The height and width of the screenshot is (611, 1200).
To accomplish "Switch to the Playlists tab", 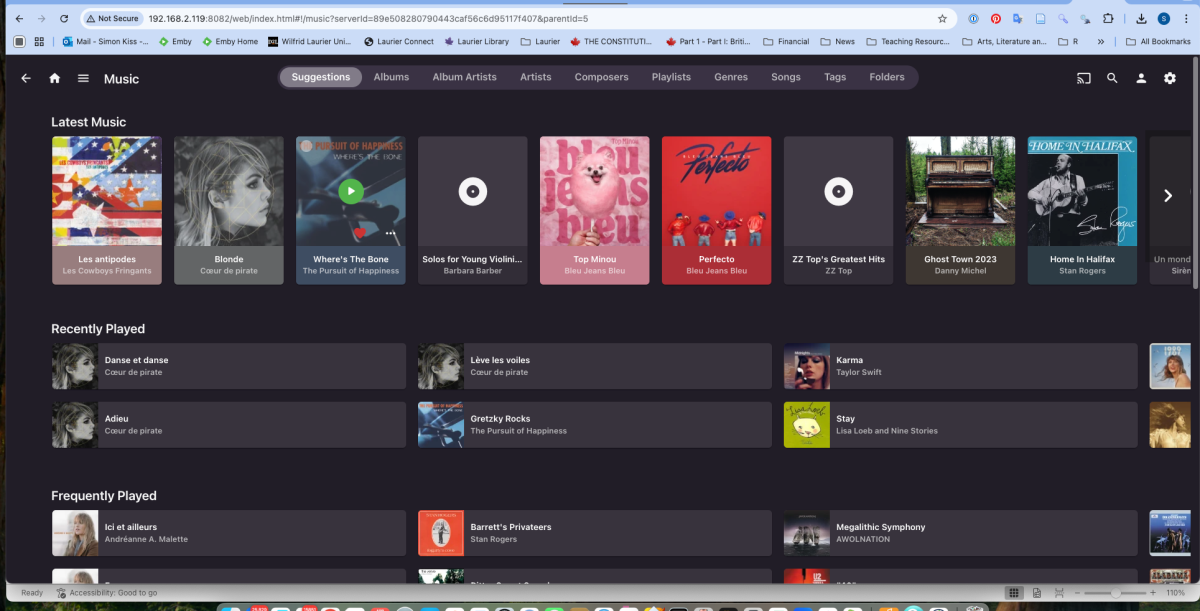I will (671, 77).
